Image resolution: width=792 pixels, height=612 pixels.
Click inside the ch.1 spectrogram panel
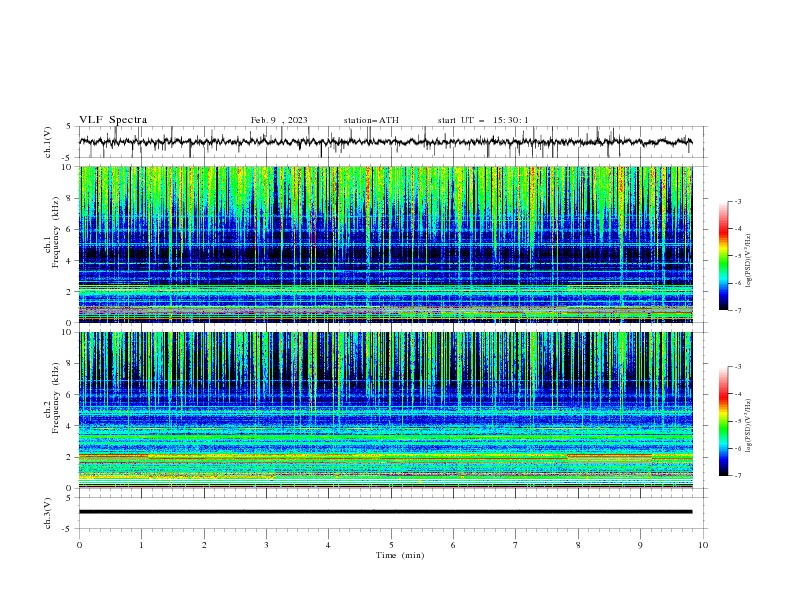click(x=385, y=244)
